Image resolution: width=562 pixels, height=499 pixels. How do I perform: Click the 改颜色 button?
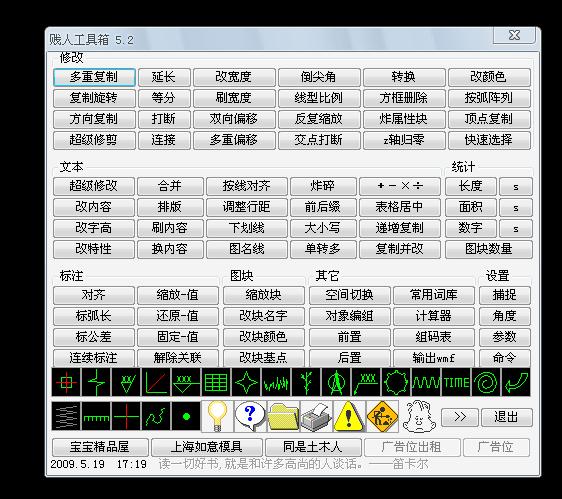click(x=489, y=77)
